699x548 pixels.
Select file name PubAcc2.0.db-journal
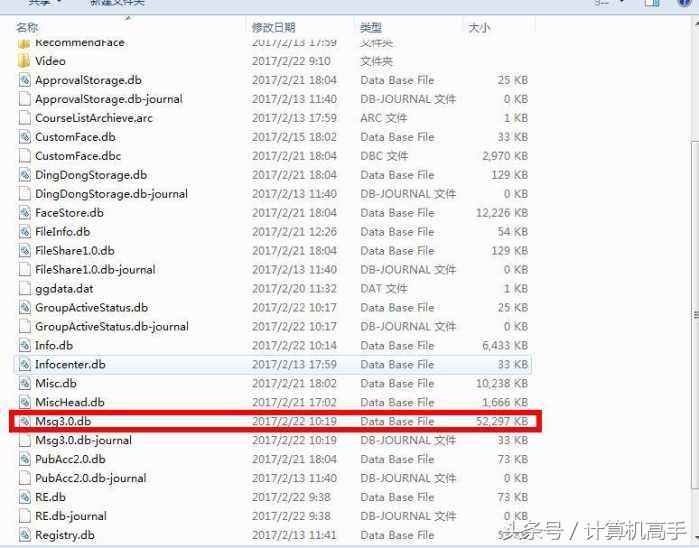[x=90, y=478]
